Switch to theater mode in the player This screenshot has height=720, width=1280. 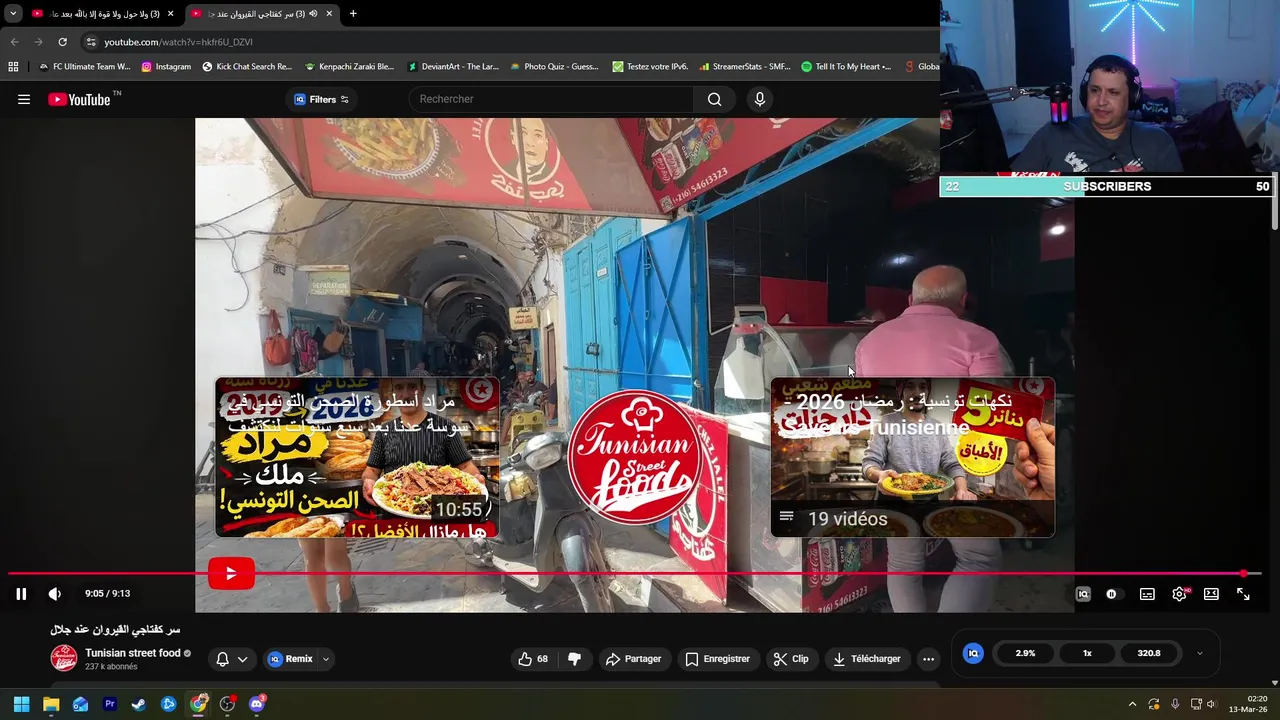(1211, 594)
